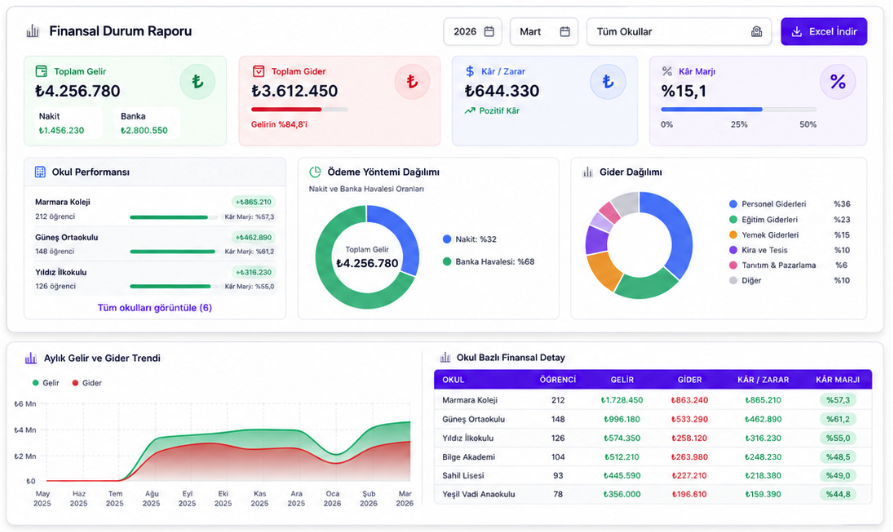Open the 2026 year picker

(473, 31)
